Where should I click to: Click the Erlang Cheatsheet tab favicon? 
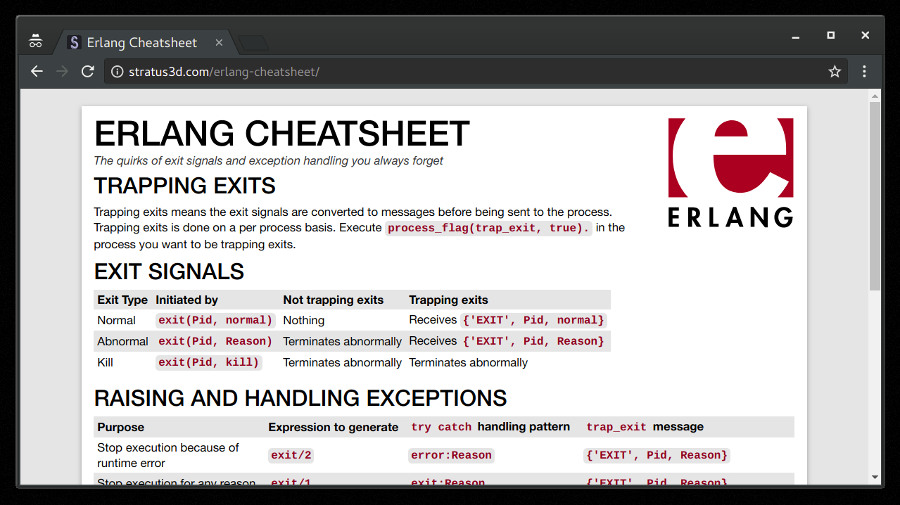pyautogui.click(x=73, y=42)
